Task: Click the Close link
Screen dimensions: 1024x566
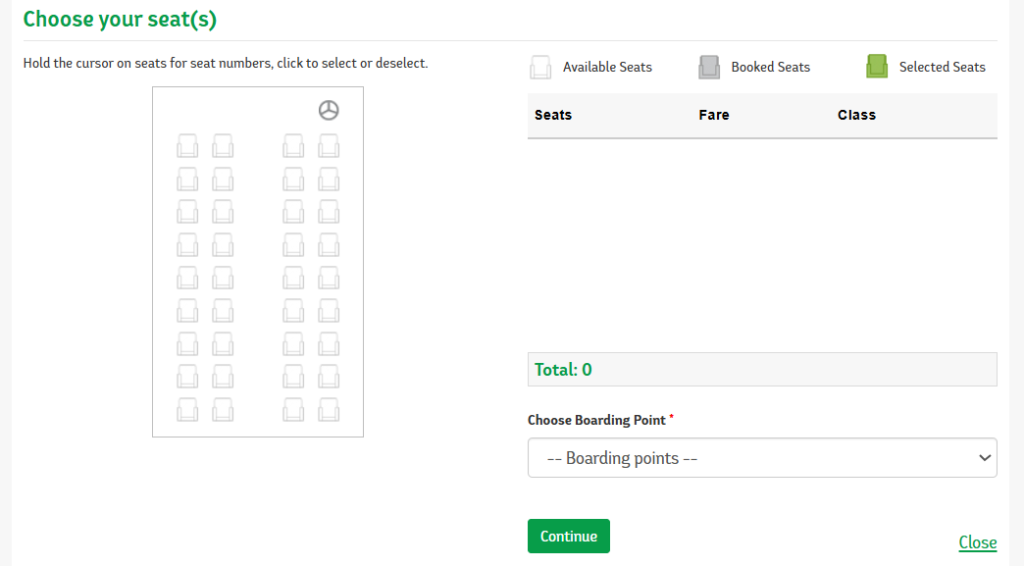Action: click(978, 542)
